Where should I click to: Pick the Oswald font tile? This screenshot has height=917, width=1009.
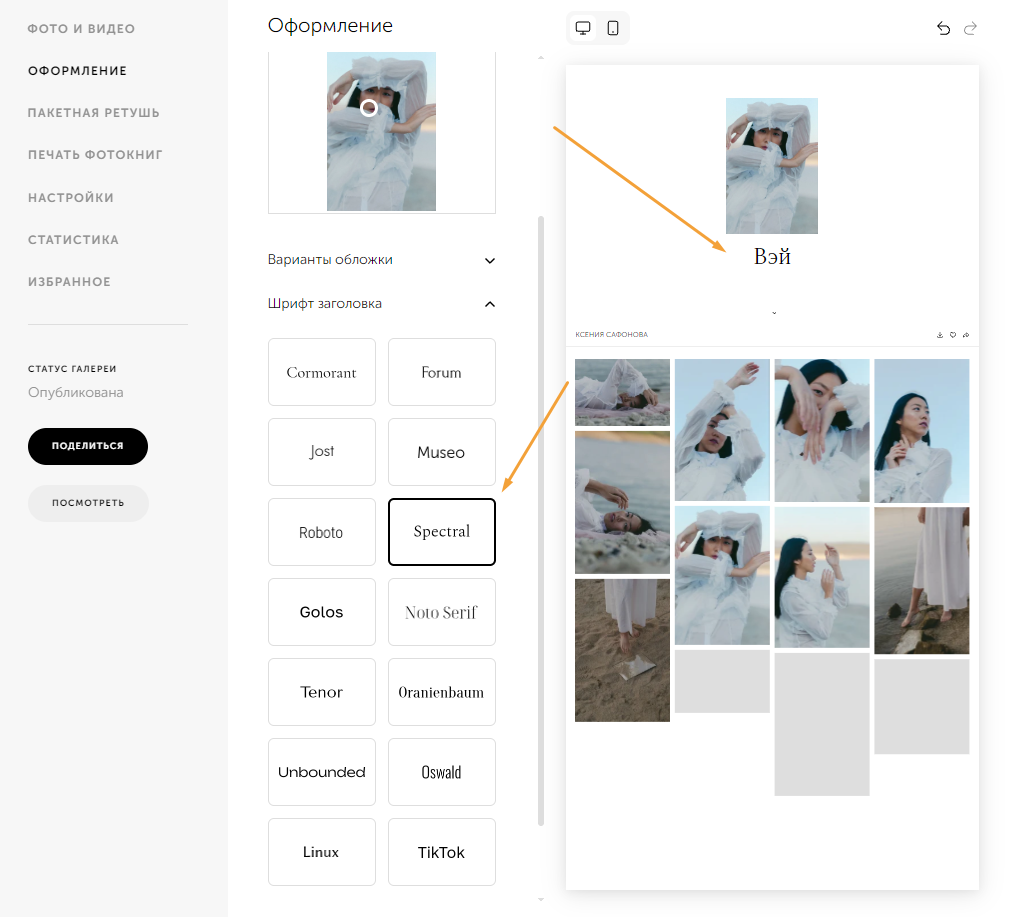click(441, 772)
